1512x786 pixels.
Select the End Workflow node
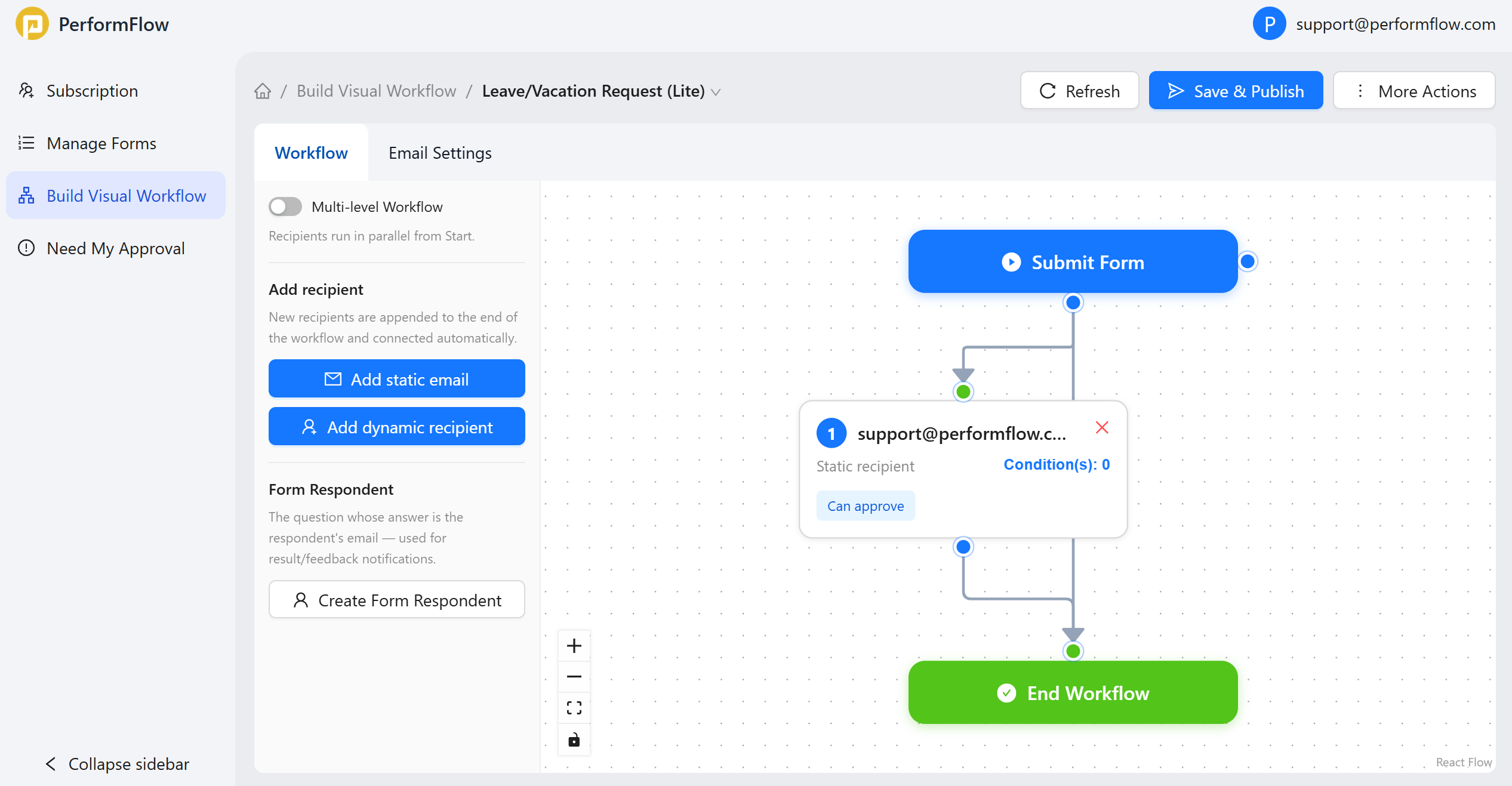1073,692
